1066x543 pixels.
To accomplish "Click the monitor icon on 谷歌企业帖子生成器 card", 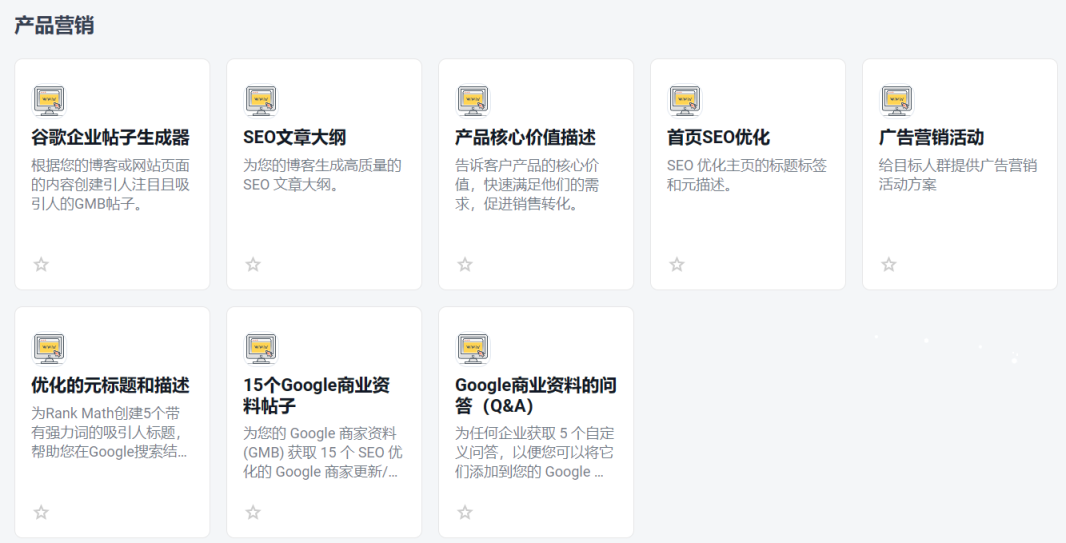I will [49, 100].
